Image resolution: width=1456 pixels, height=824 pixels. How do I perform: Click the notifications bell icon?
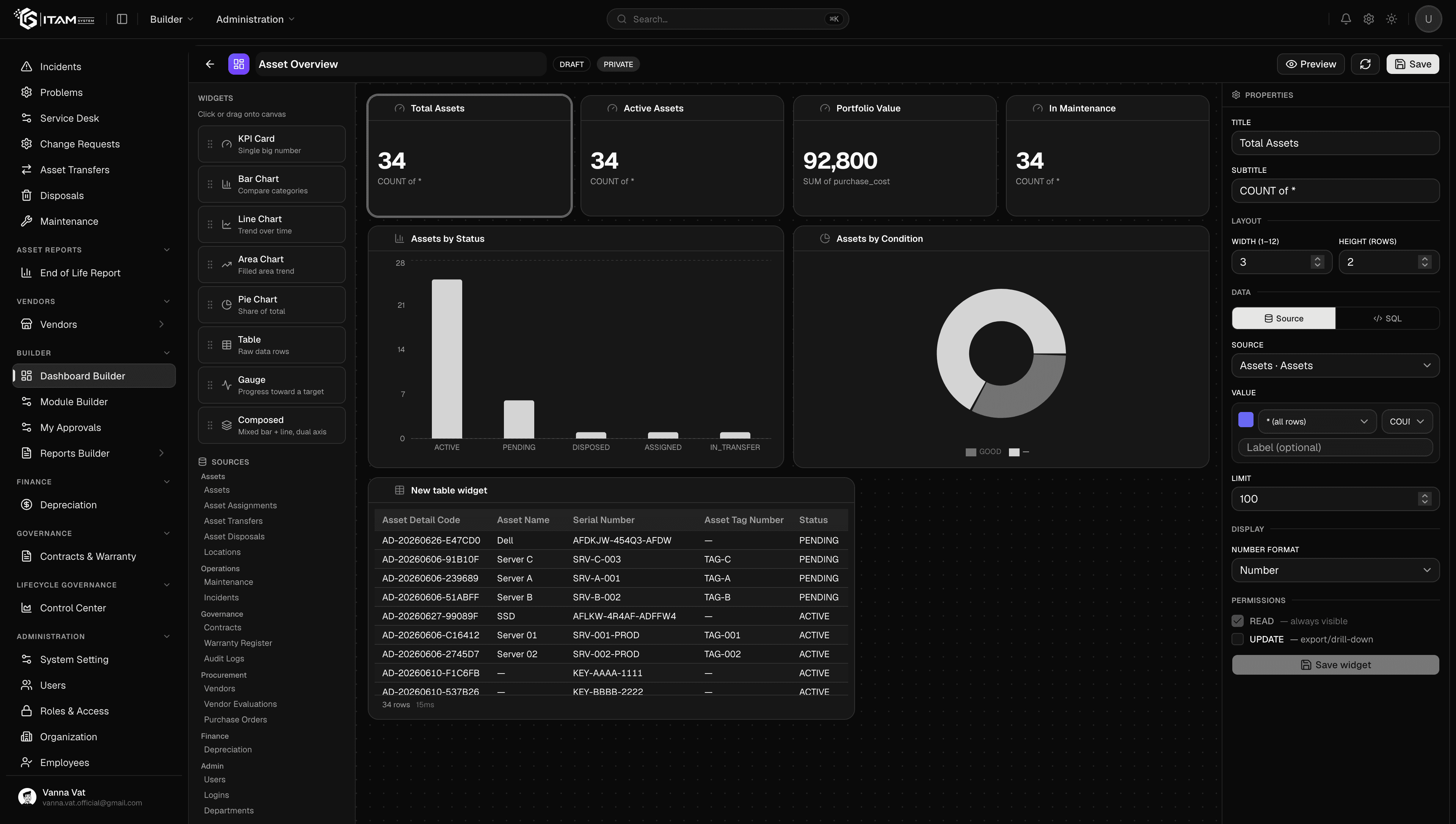(1346, 19)
